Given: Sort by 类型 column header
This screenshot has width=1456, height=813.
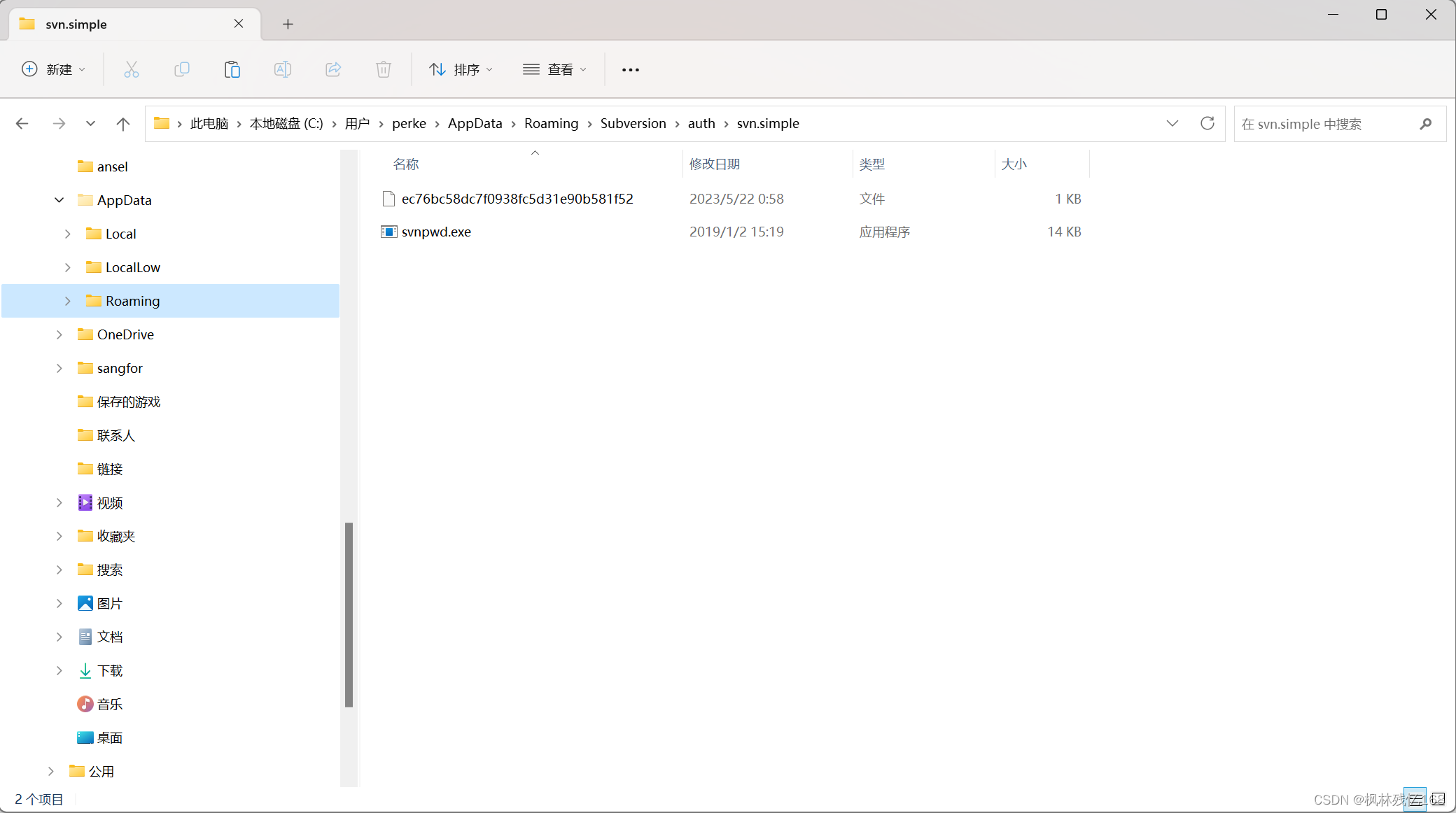Looking at the screenshot, I should coord(872,164).
